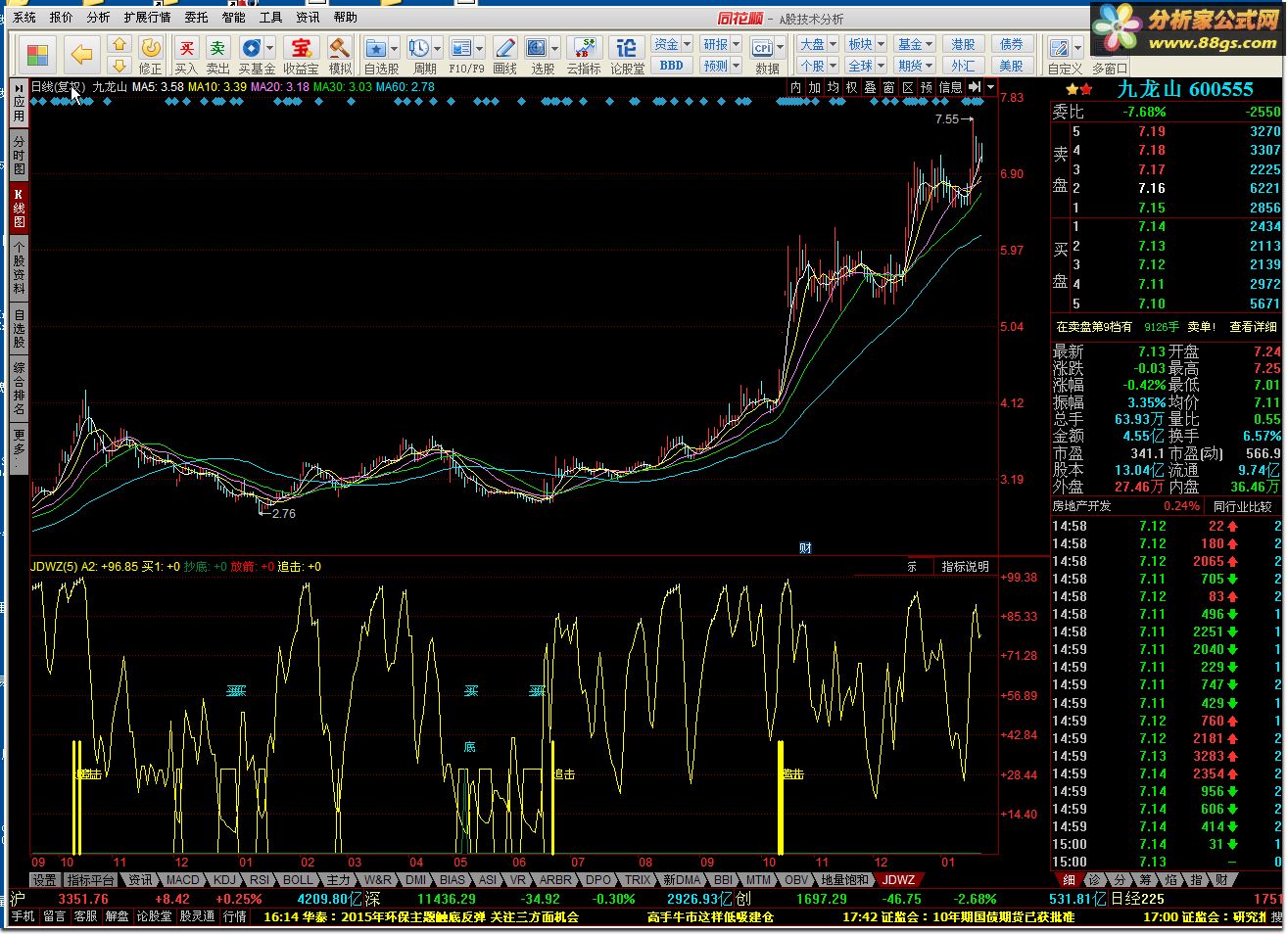
Task: Select the 画线 drawing pencil tool
Action: pos(504,47)
